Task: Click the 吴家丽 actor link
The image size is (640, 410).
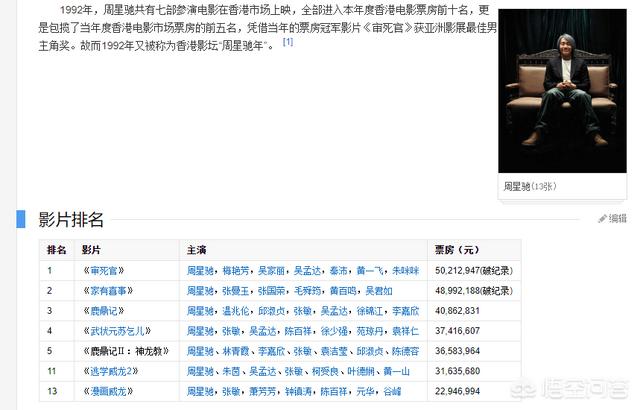Action: tap(271, 271)
